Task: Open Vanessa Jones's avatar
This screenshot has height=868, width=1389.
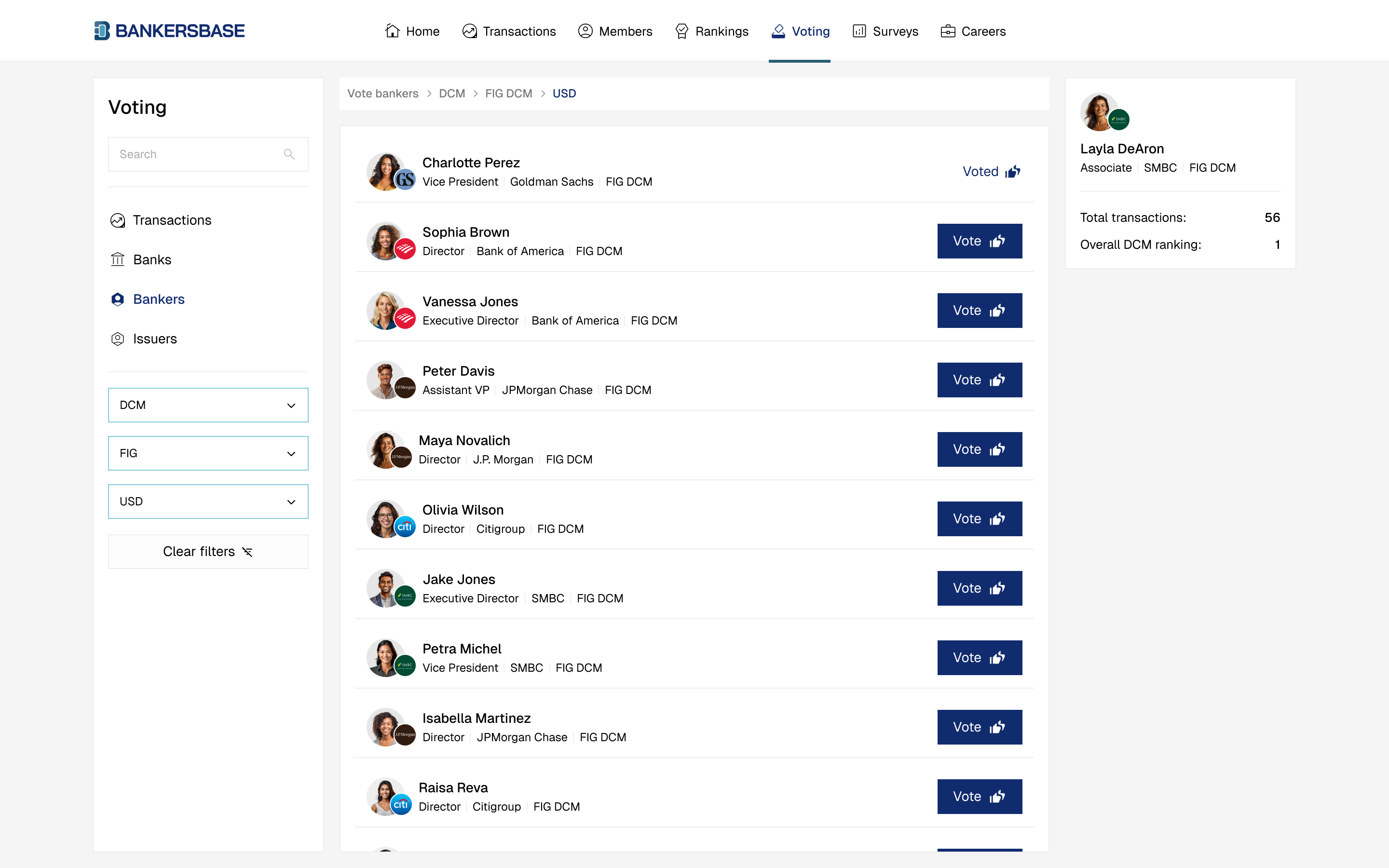Action: tap(386, 311)
